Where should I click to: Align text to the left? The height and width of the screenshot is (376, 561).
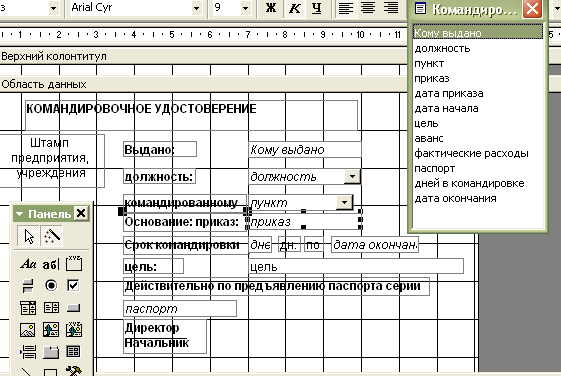pyautogui.click(x=346, y=8)
